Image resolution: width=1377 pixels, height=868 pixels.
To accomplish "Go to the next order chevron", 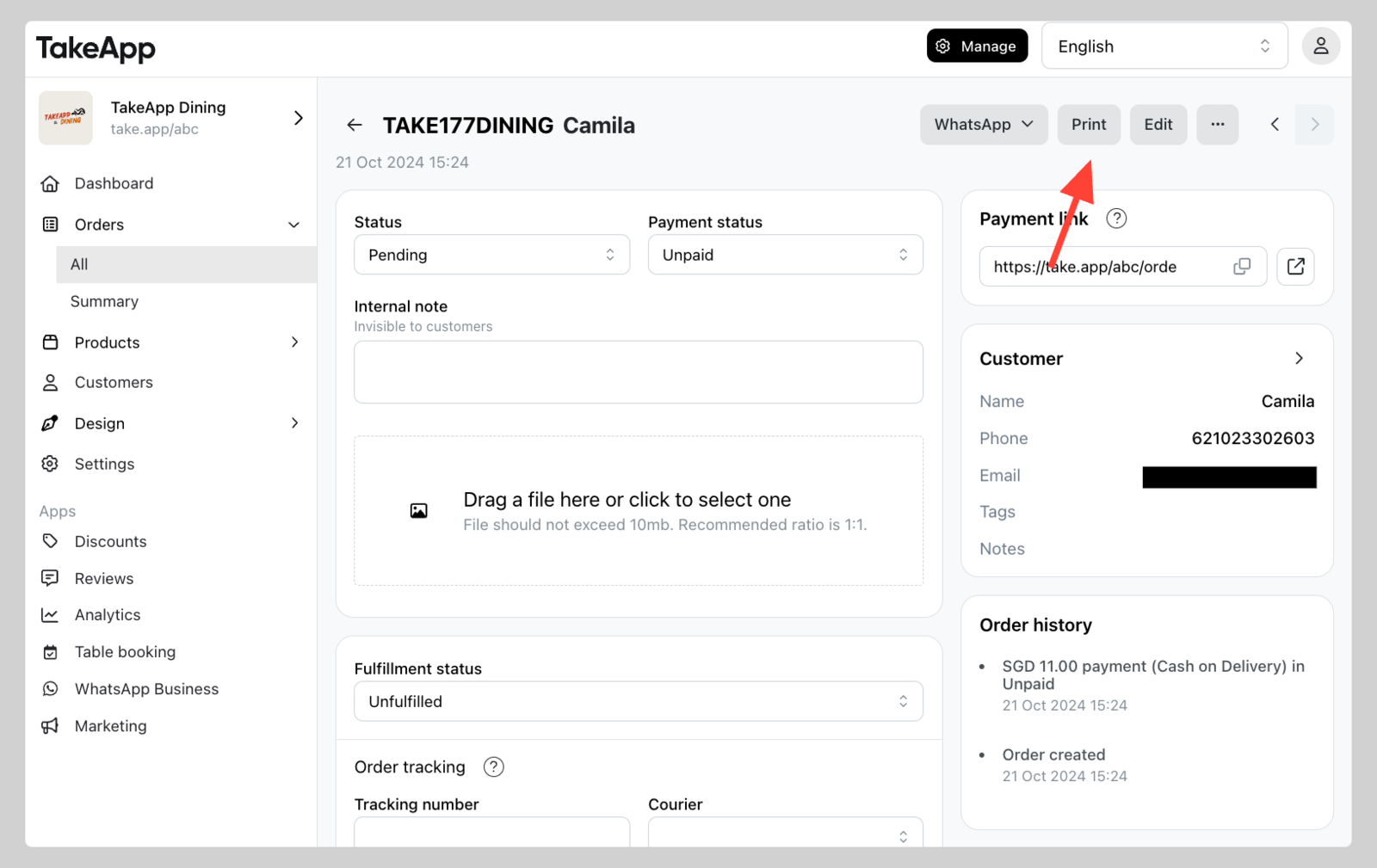I will point(1314,125).
